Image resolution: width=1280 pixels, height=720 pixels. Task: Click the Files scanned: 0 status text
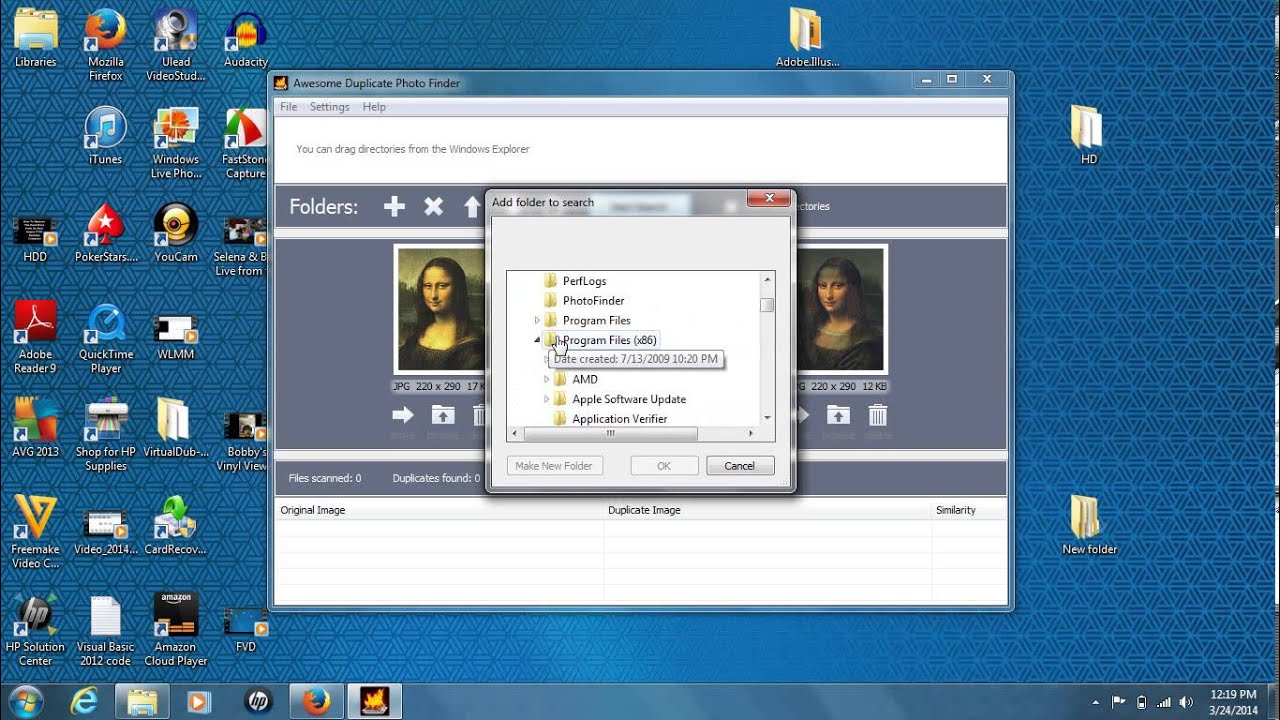click(325, 478)
